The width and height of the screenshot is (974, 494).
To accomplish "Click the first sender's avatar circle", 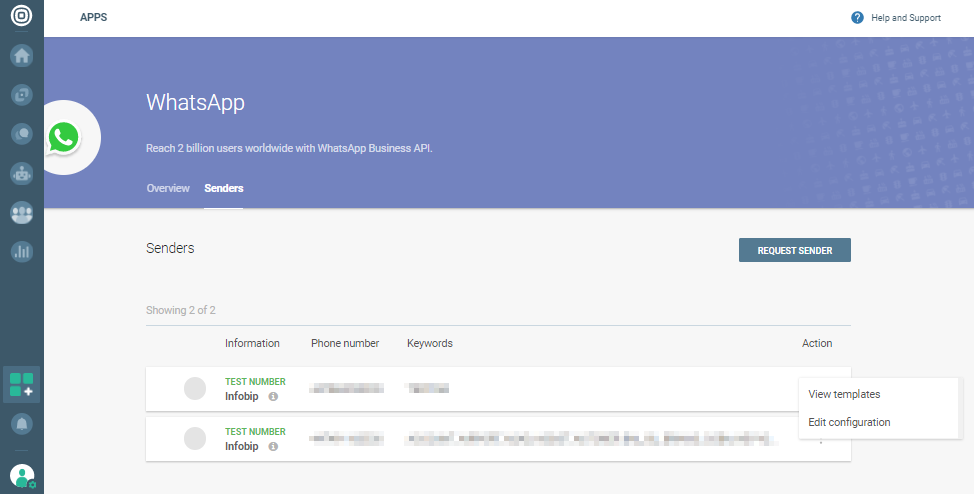I will tap(195, 389).
